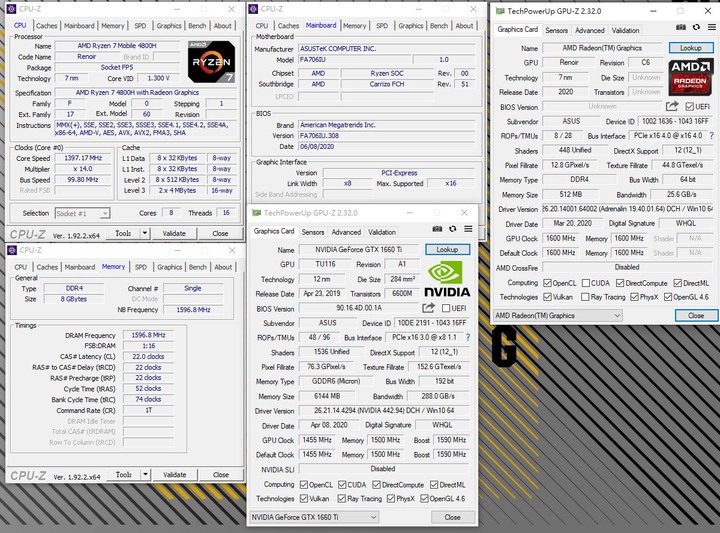Image resolution: width=720 pixels, height=533 pixels.
Task: Open the Validation tab in NVIDIA GPU-Z
Action: coord(382,232)
